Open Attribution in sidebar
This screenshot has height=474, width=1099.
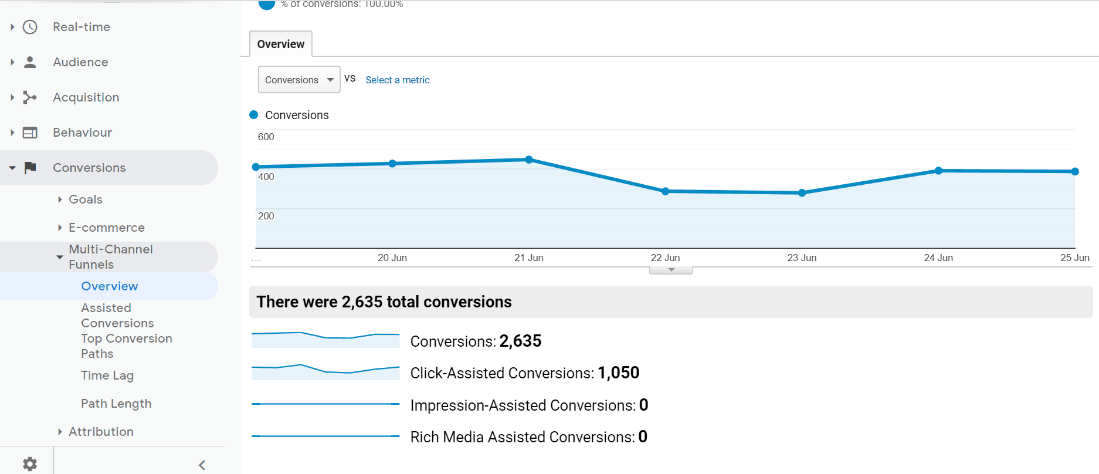pos(101,432)
